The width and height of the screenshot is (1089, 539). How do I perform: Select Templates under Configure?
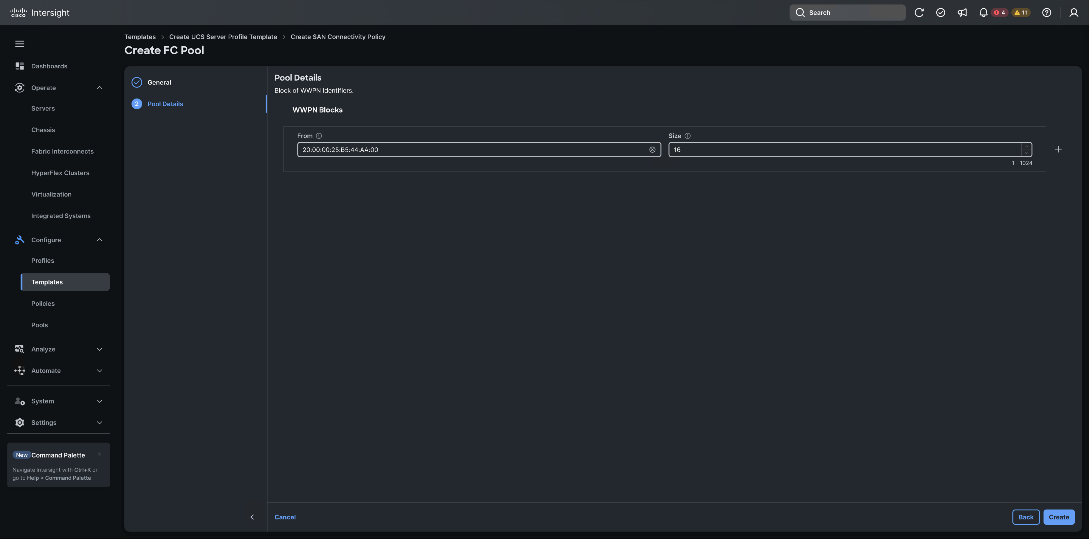click(65, 282)
